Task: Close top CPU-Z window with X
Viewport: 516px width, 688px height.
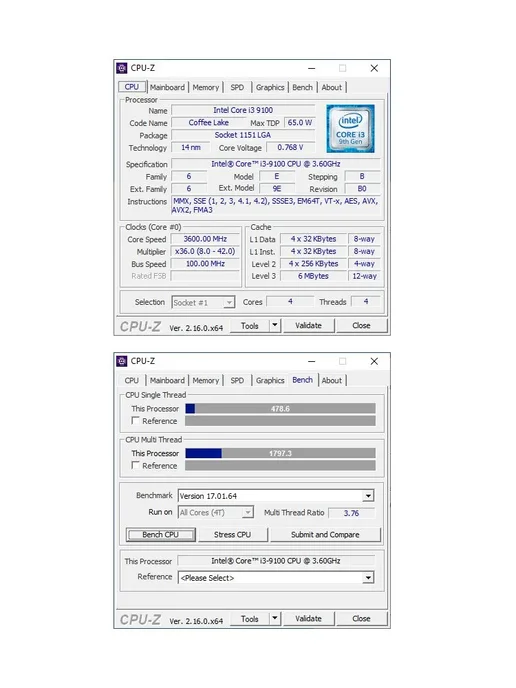Action: pyautogui.click(x=374, y=68)
